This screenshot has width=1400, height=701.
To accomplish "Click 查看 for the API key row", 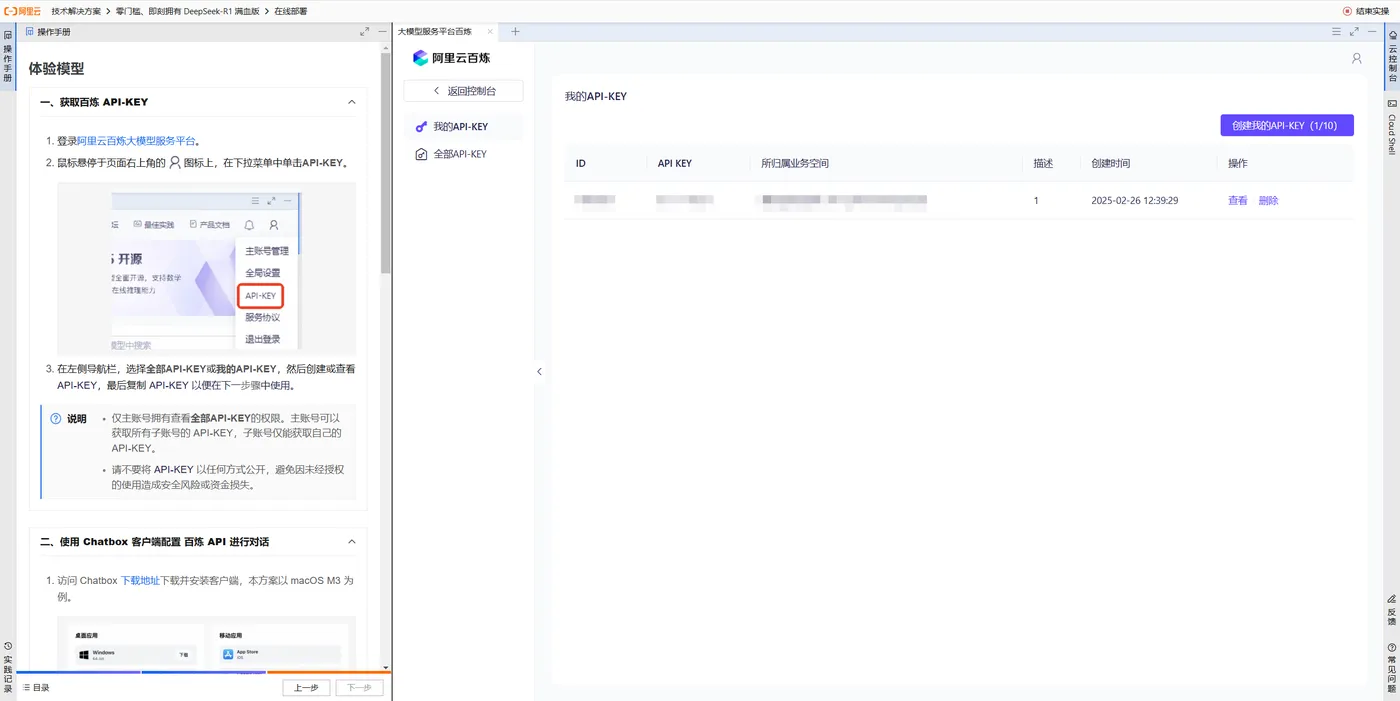I will tap(1238, 200).
